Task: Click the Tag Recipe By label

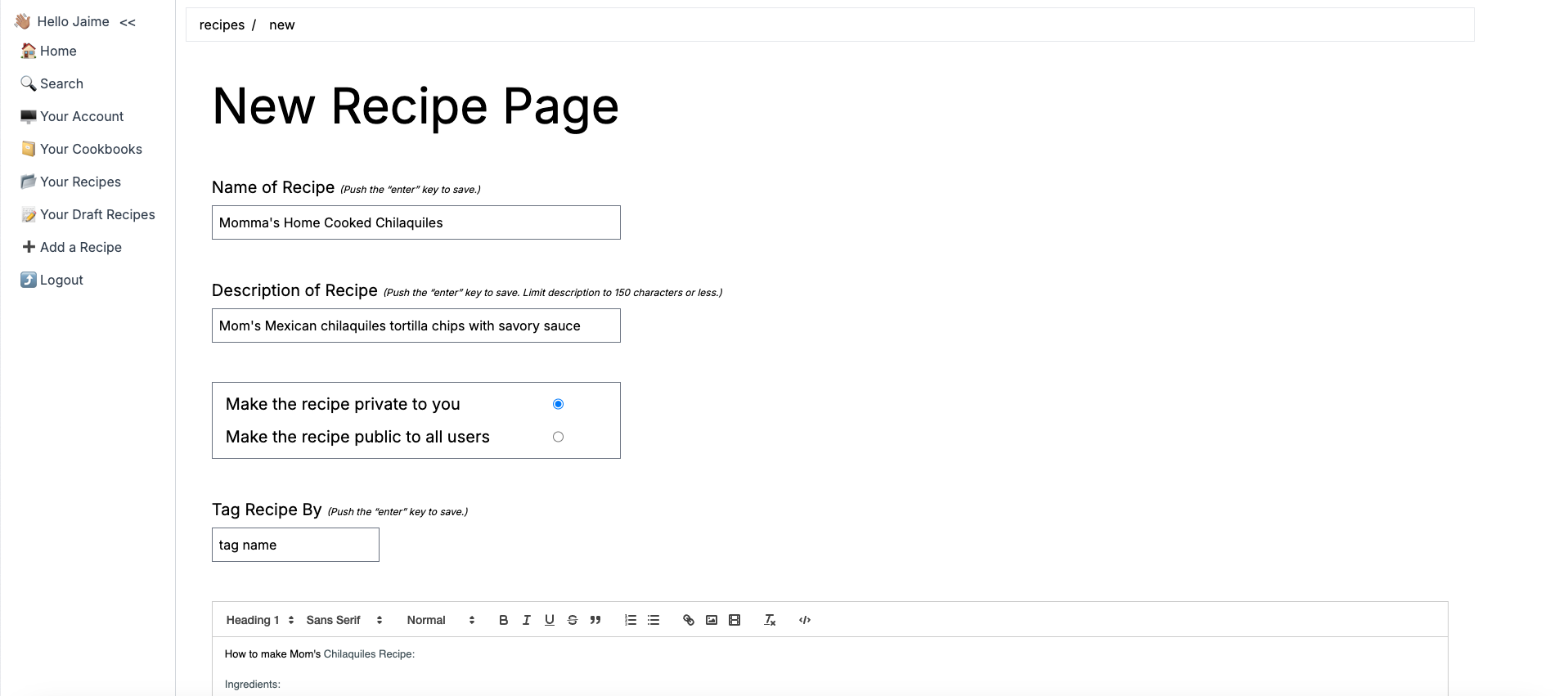Action: tap(267, 510)
